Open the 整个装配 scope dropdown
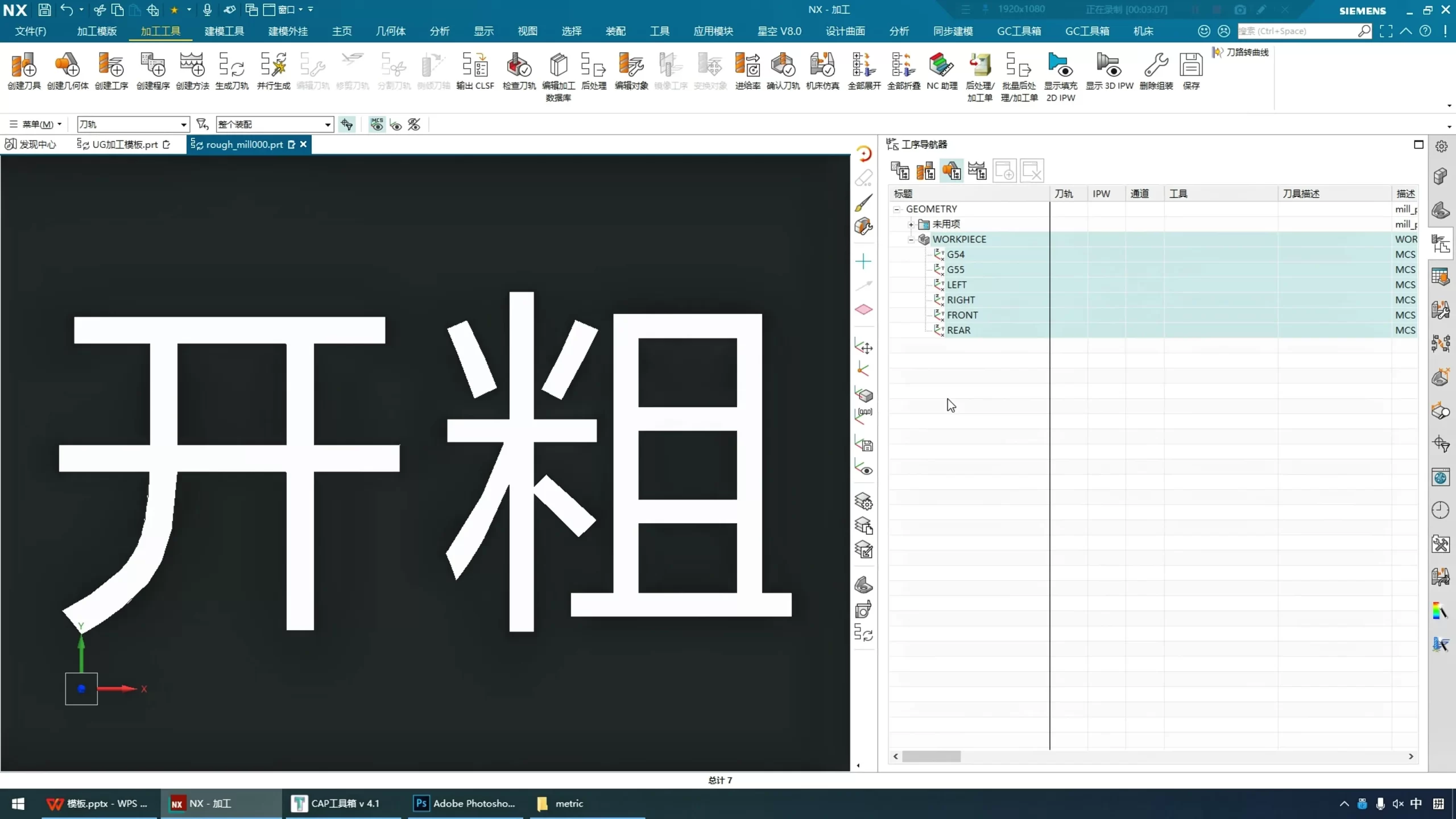 pos(328,125)
